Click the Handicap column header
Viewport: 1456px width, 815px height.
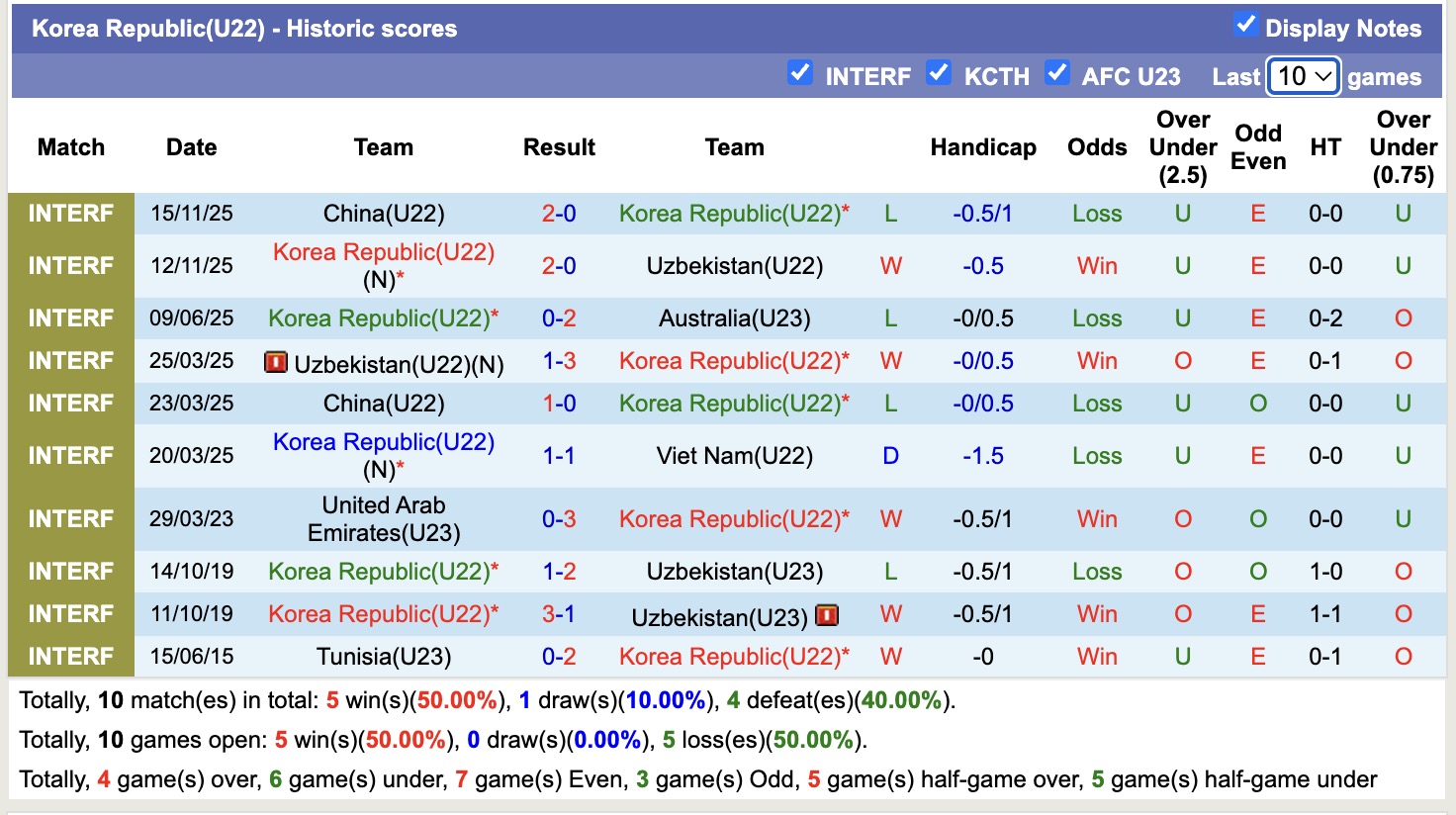[x=982, y=147]
